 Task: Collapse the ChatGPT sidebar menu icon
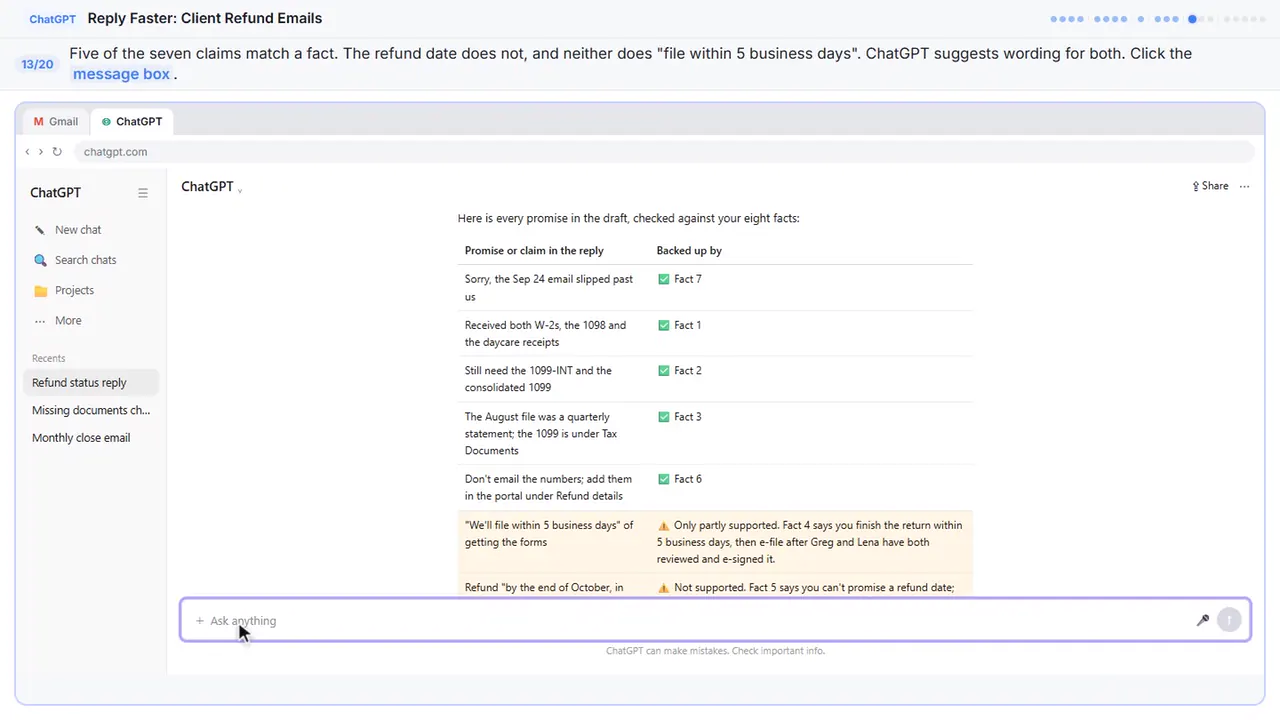(143, 193)
